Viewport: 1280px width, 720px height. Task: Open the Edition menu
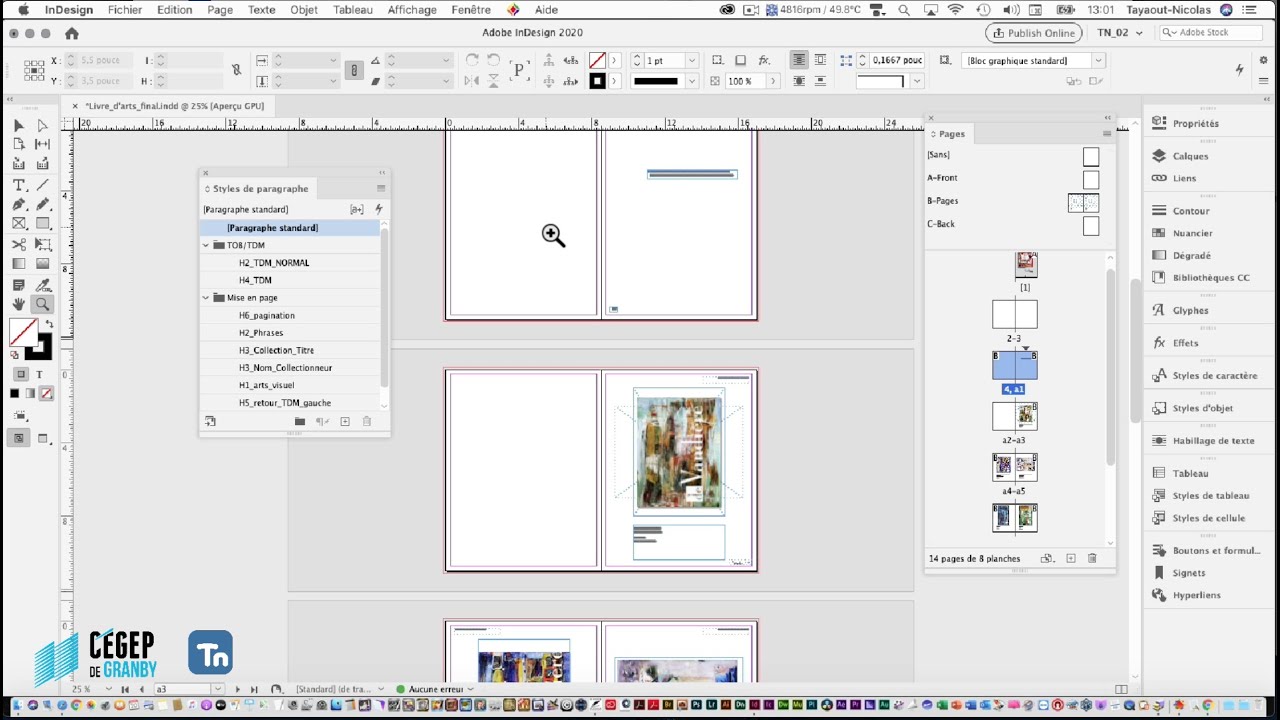[x=174, y=10]
